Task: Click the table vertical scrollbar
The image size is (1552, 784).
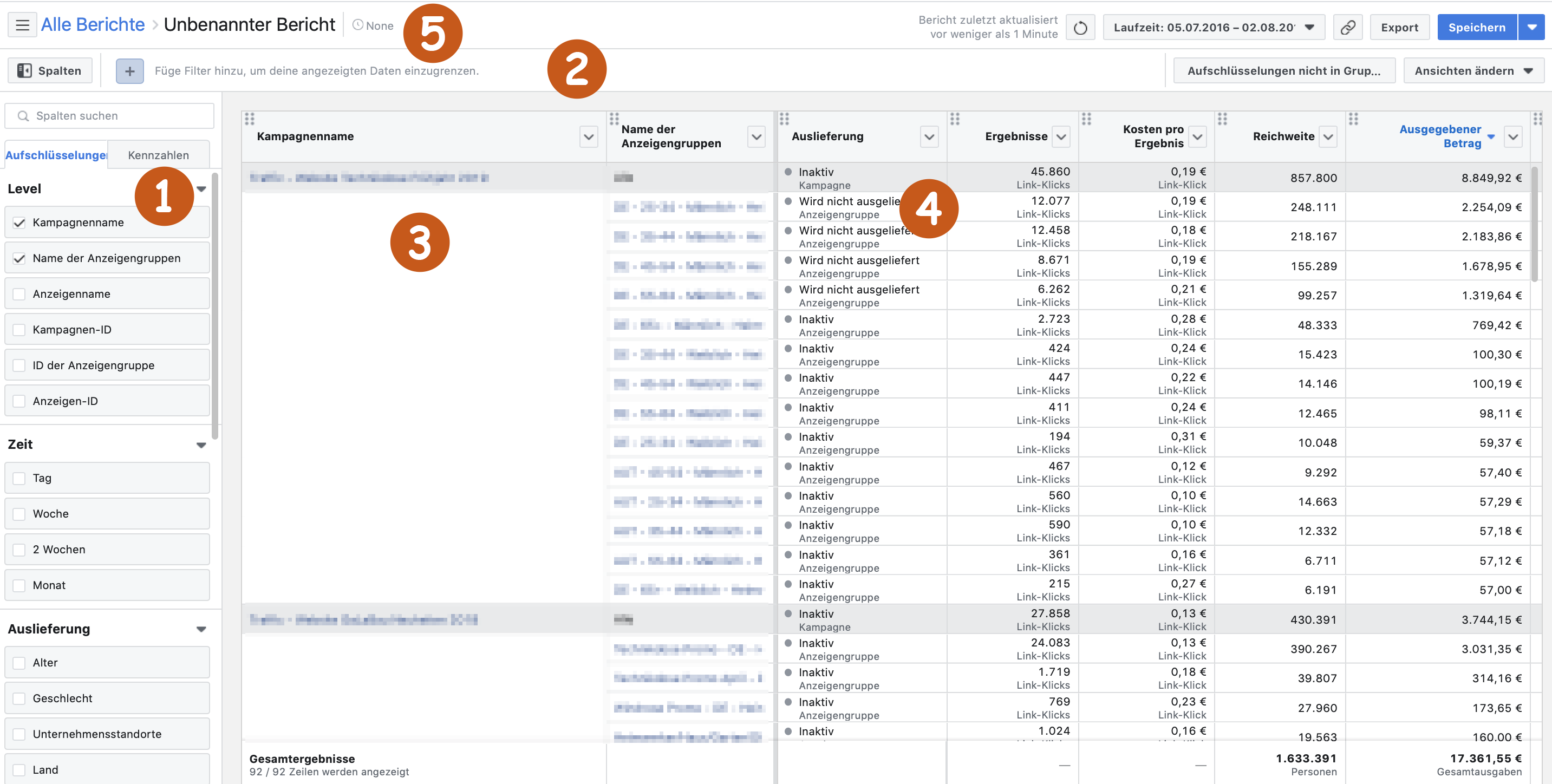Action: pyautogui.click(x=1534, y=223)
